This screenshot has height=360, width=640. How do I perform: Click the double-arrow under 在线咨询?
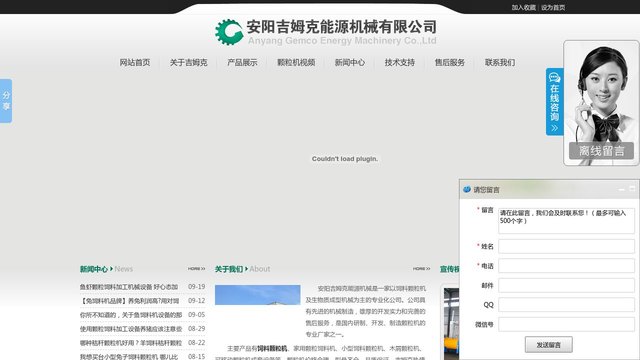coord(554,128)
